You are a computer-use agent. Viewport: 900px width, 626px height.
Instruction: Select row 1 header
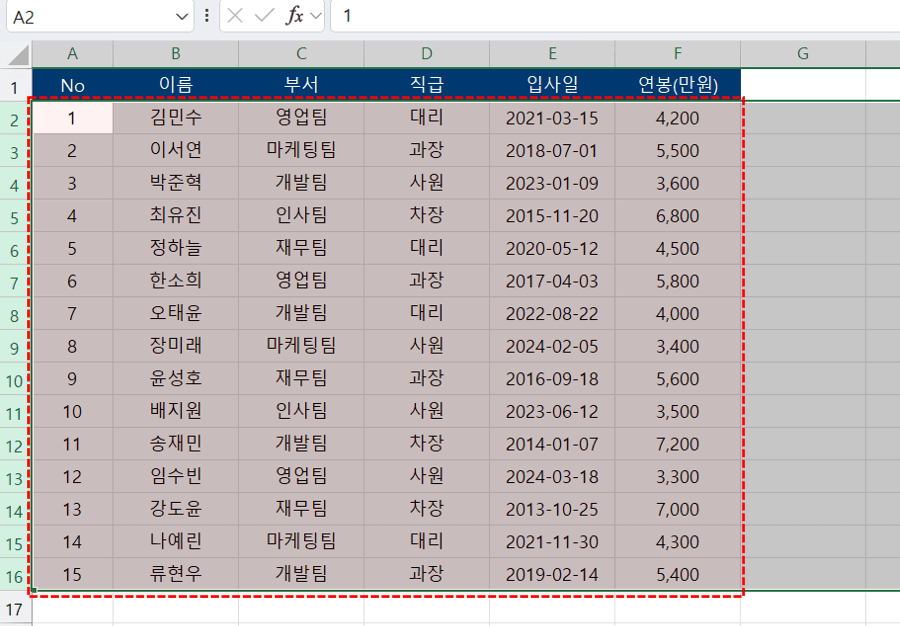pos(15,87)
